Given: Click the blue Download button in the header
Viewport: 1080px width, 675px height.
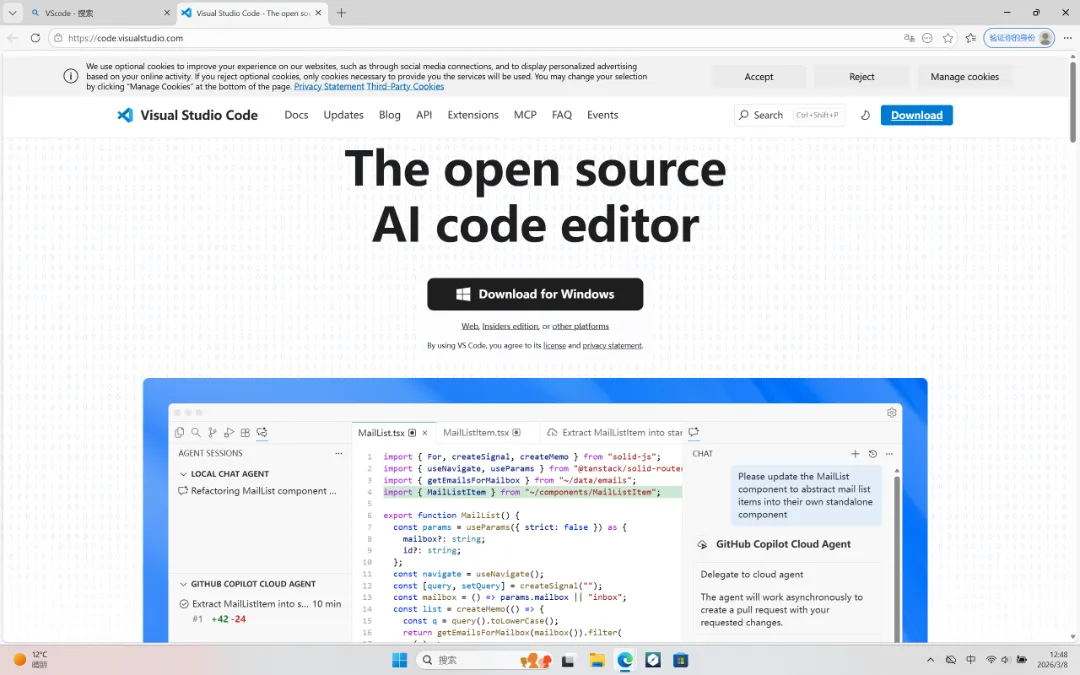Looking at the screenshot, I should [916, 115].
